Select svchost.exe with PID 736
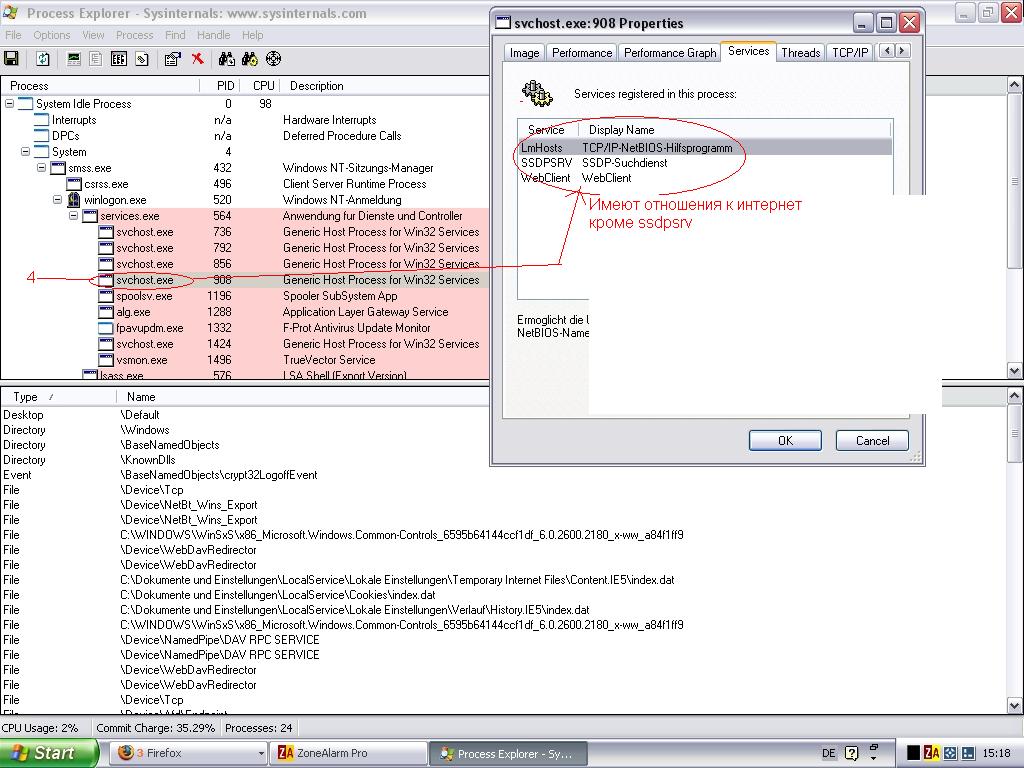The width and height of the screenshot is (1024, 768). 245,232
